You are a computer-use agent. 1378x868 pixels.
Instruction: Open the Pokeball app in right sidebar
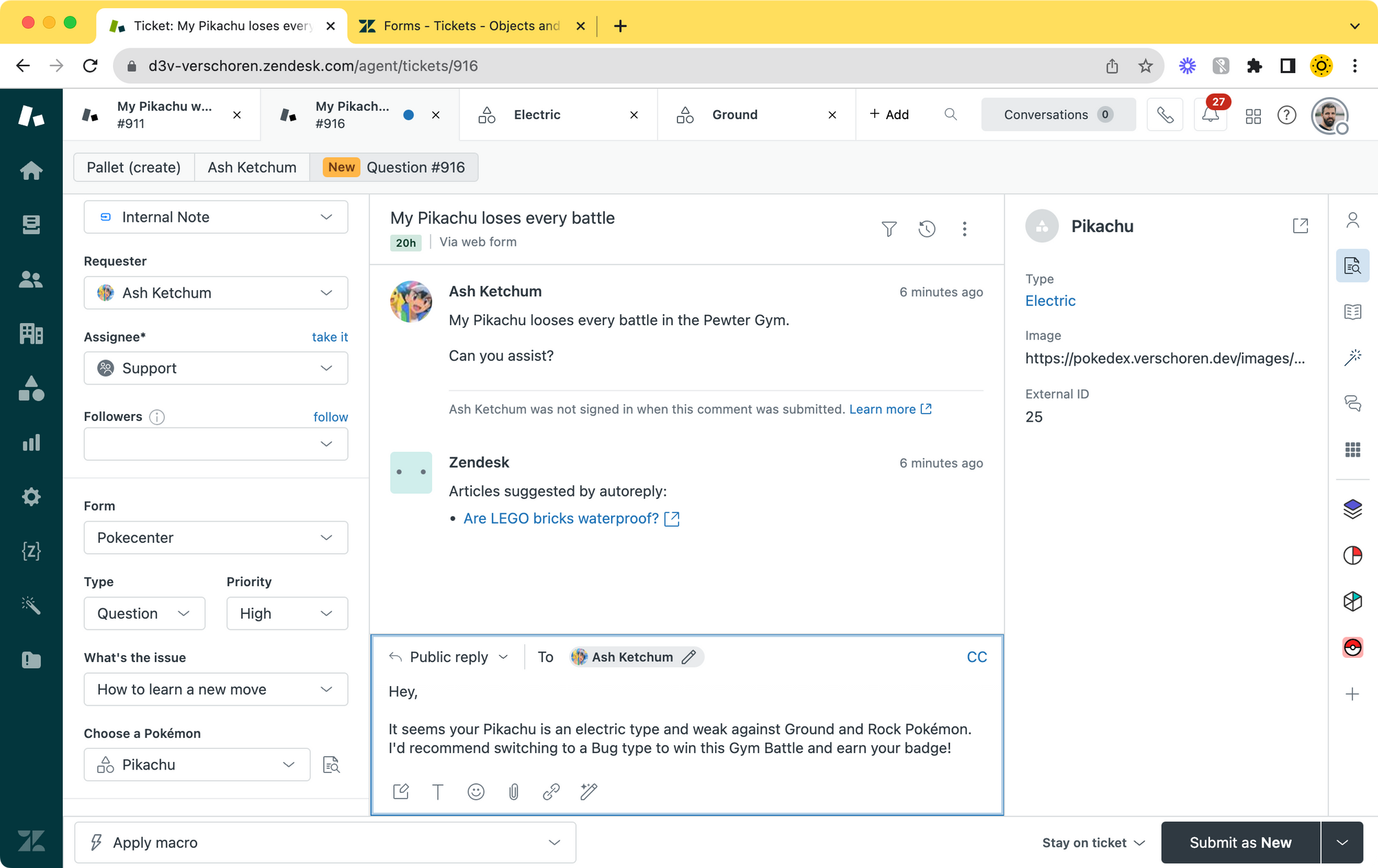(1353, 648)
